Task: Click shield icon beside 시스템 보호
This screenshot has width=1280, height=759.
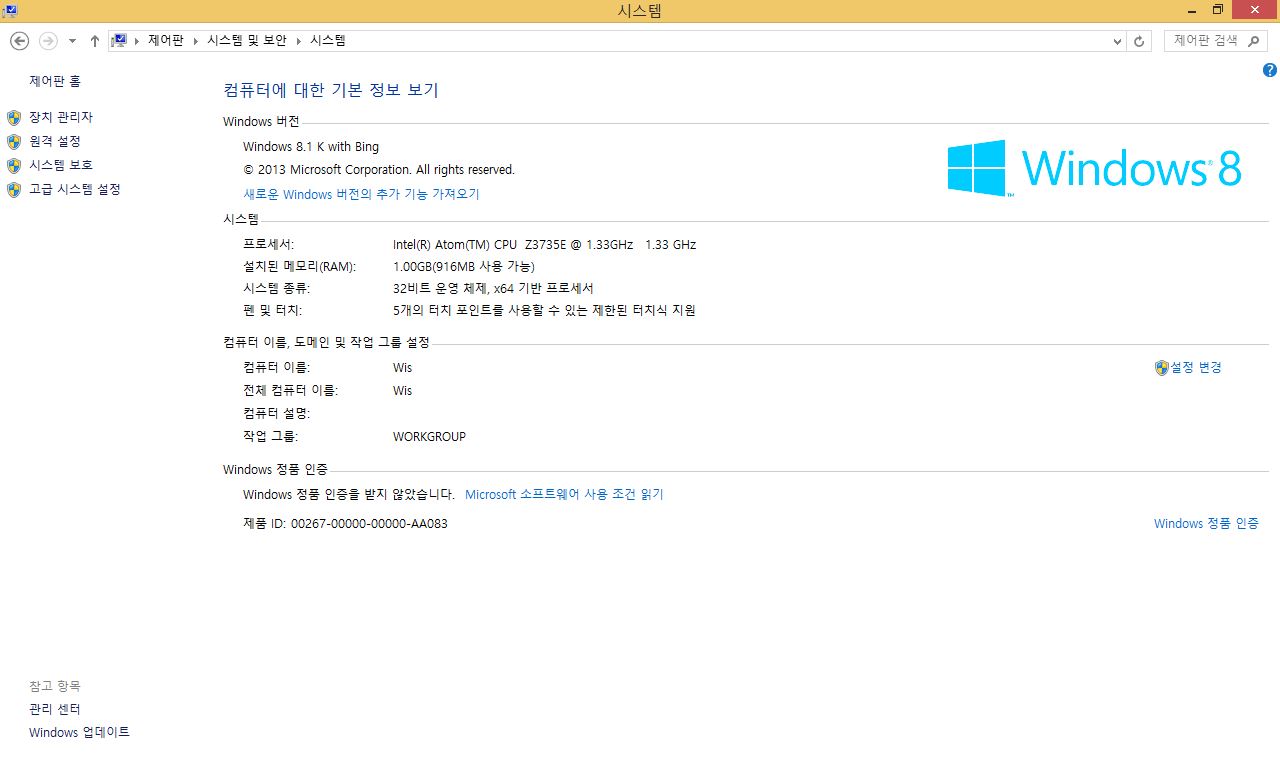Action: click(x=14, y=166)
